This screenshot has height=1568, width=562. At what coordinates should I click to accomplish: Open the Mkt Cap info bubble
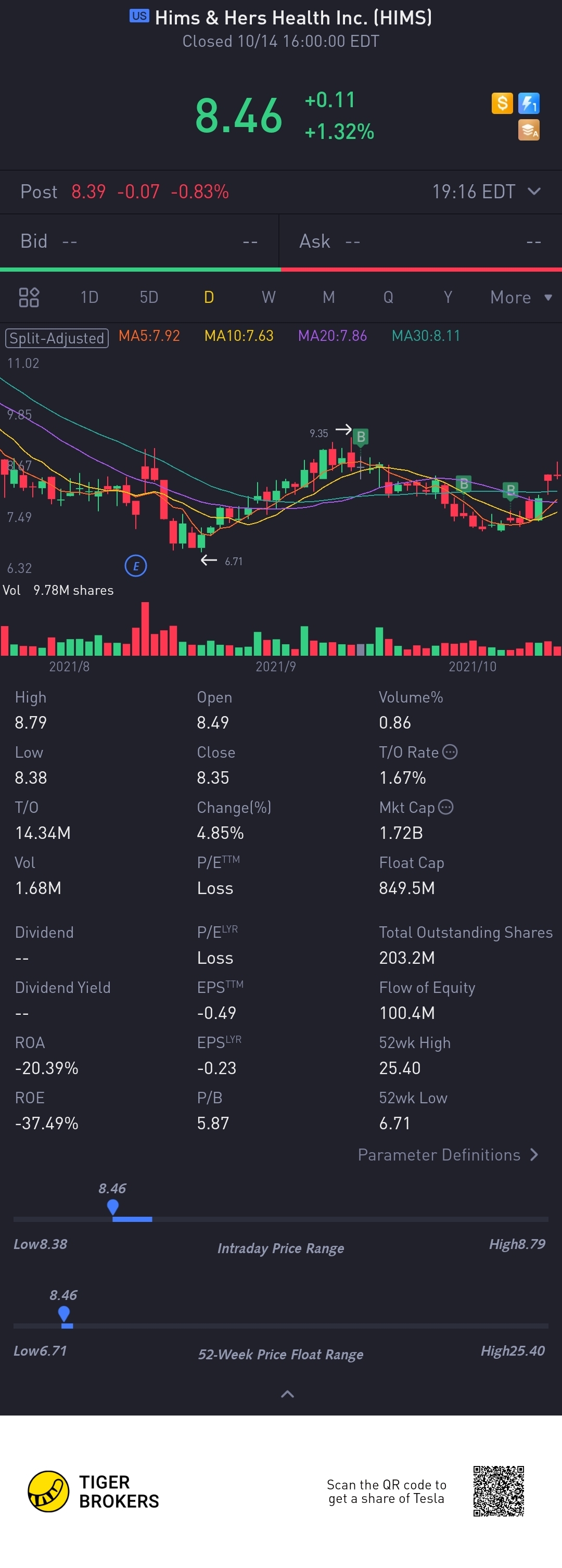pyautogui.click(x=446, y=807)
